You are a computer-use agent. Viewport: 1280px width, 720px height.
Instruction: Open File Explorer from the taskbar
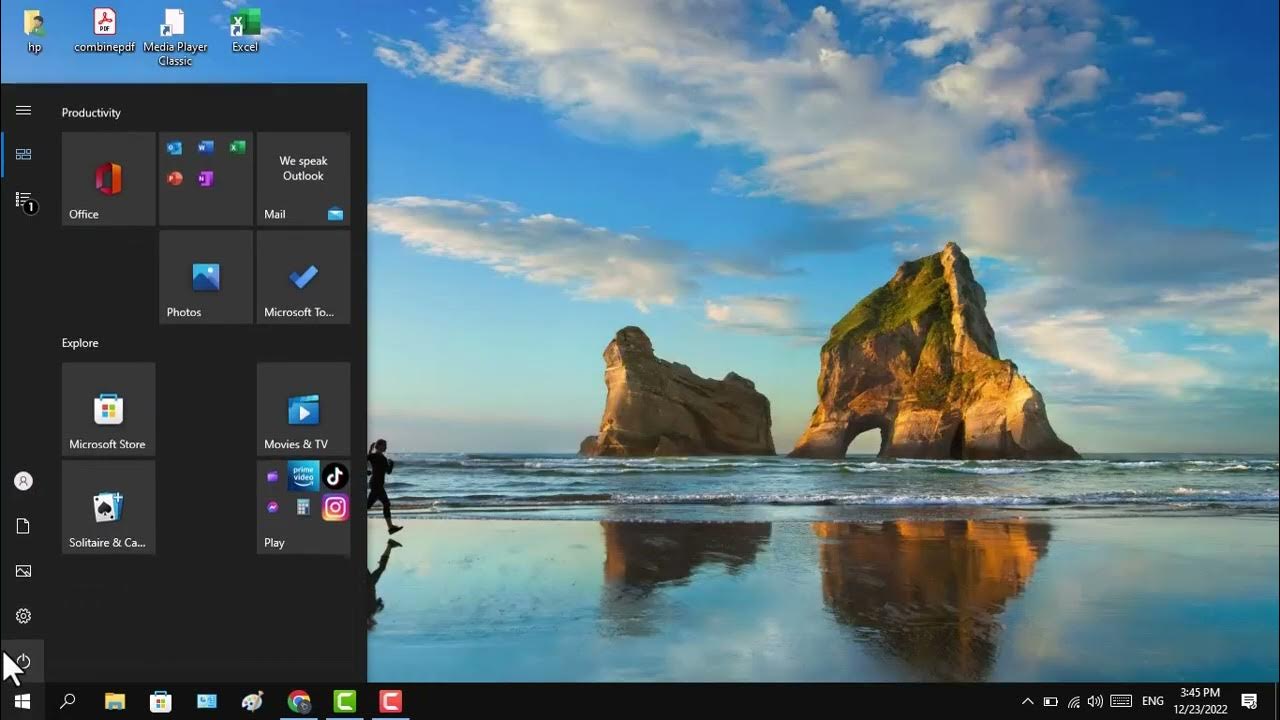pyautogui.click(x=115, y=702)
